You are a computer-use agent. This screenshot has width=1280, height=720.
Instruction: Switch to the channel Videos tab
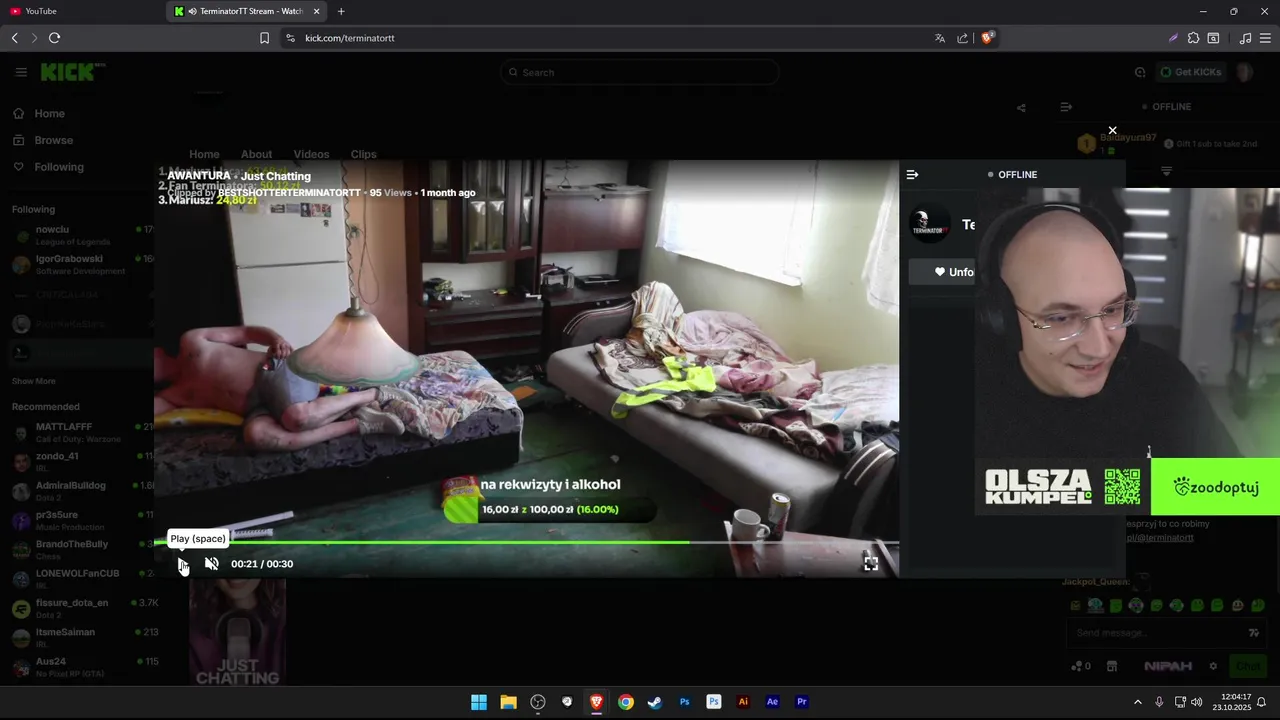(311, 154)
